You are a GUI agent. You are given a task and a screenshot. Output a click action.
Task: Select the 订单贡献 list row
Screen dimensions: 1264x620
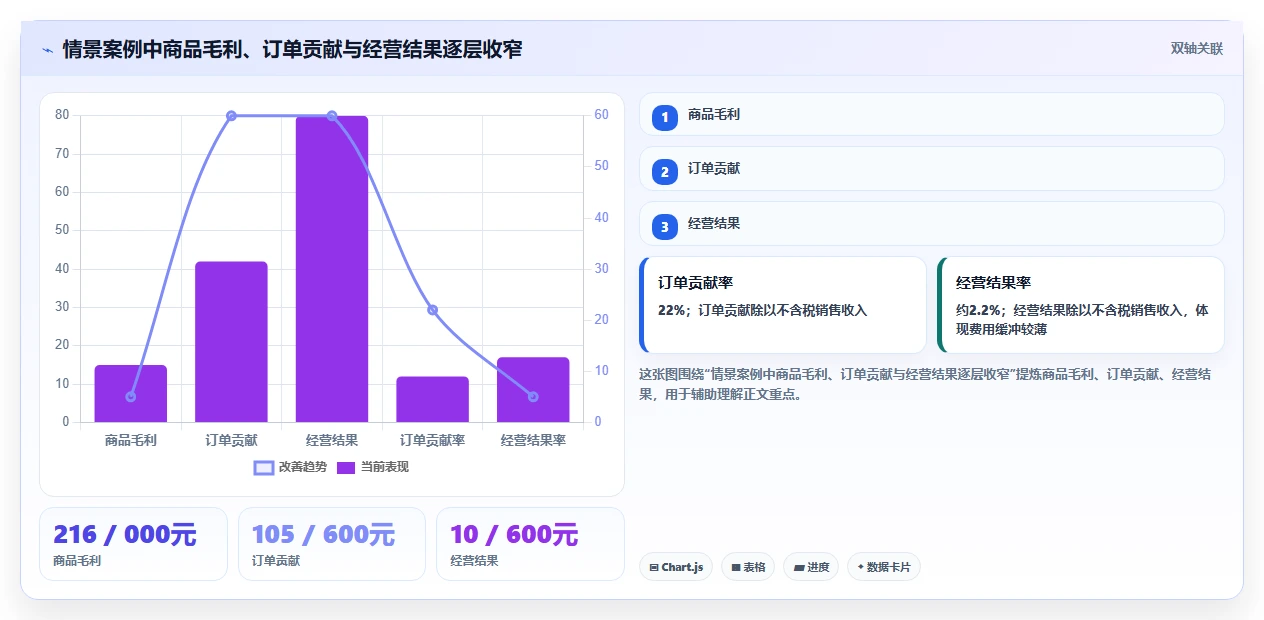(932, 168)
